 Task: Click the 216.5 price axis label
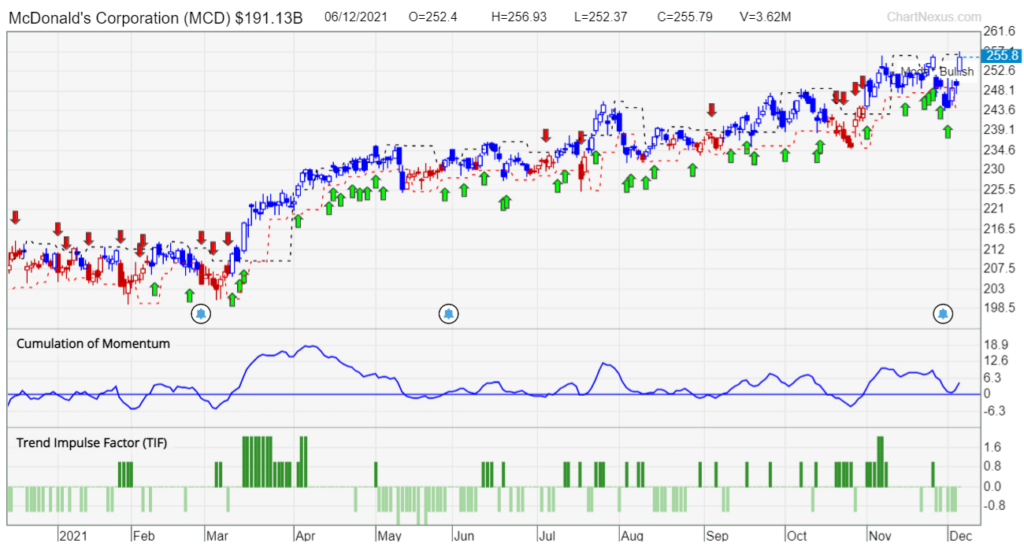999,228
